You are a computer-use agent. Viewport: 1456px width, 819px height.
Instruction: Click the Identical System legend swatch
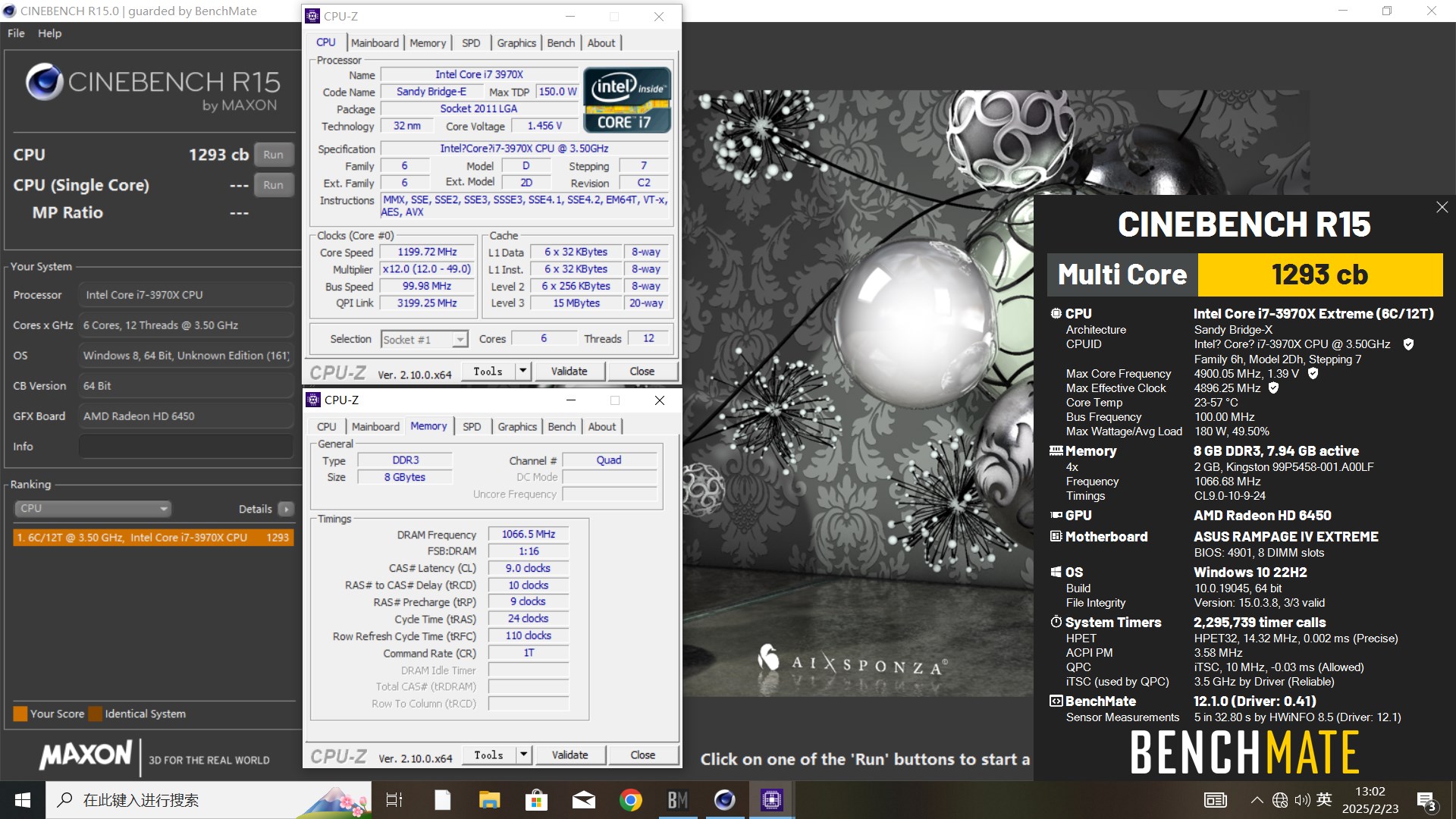click(x=96, y=714)
